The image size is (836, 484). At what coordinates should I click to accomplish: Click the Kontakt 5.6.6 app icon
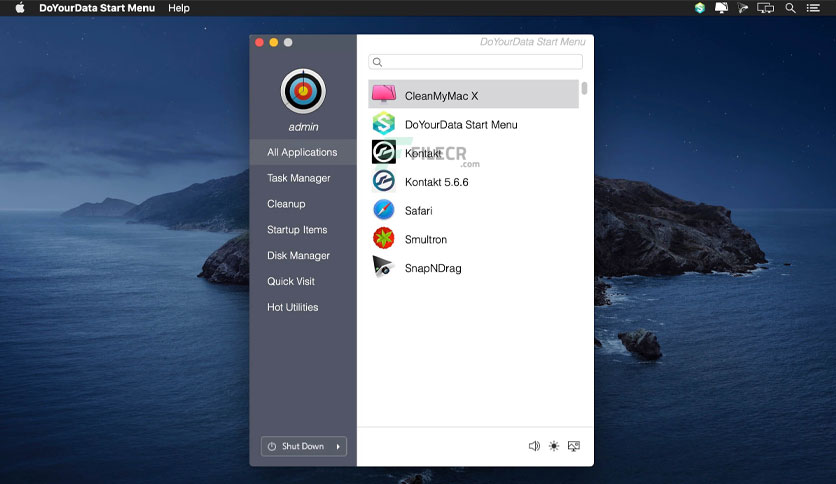[x=384, y=181]
